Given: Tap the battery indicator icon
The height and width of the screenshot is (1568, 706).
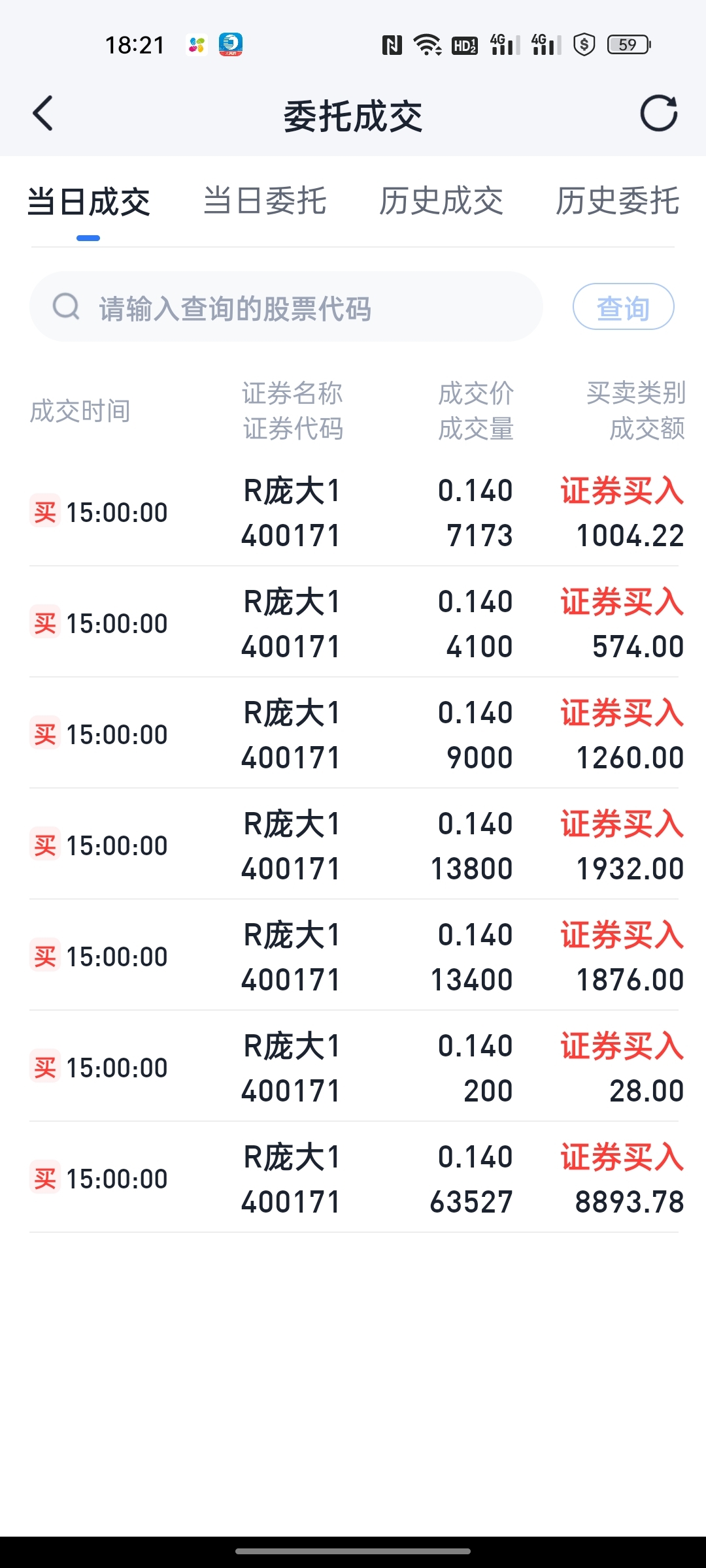Looking at the screenshot, I should [629, 44].
